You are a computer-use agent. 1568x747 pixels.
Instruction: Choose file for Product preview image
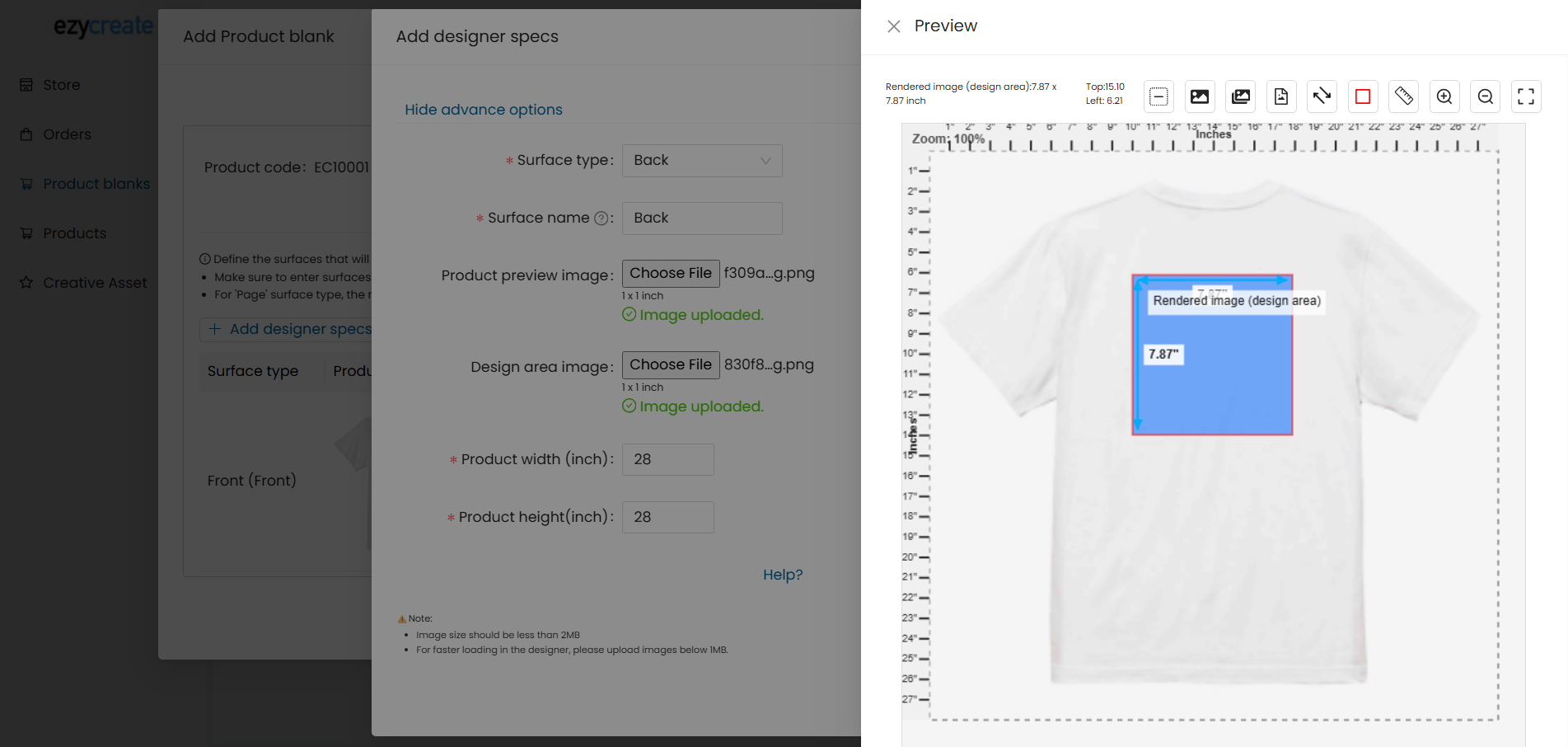click(x=670, y=273)
